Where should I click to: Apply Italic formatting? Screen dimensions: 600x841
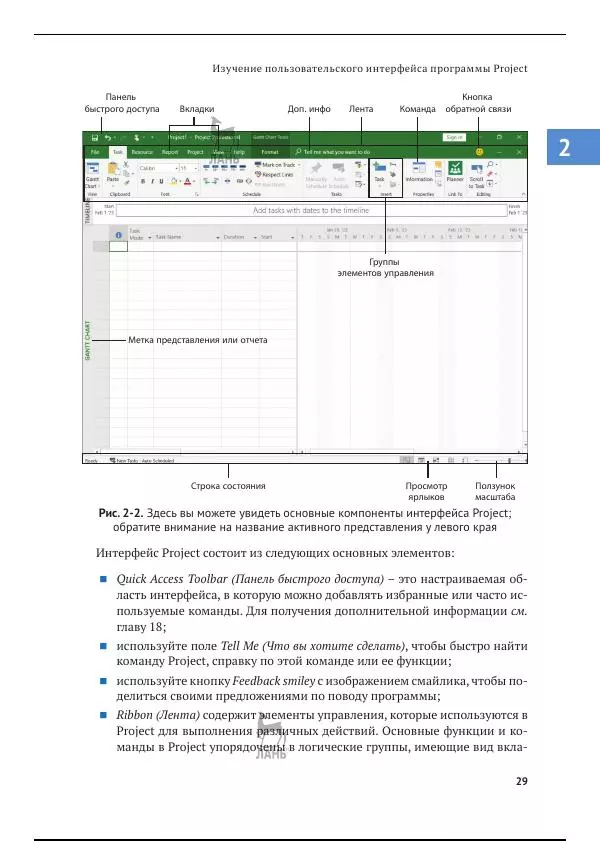coord(152,181)
